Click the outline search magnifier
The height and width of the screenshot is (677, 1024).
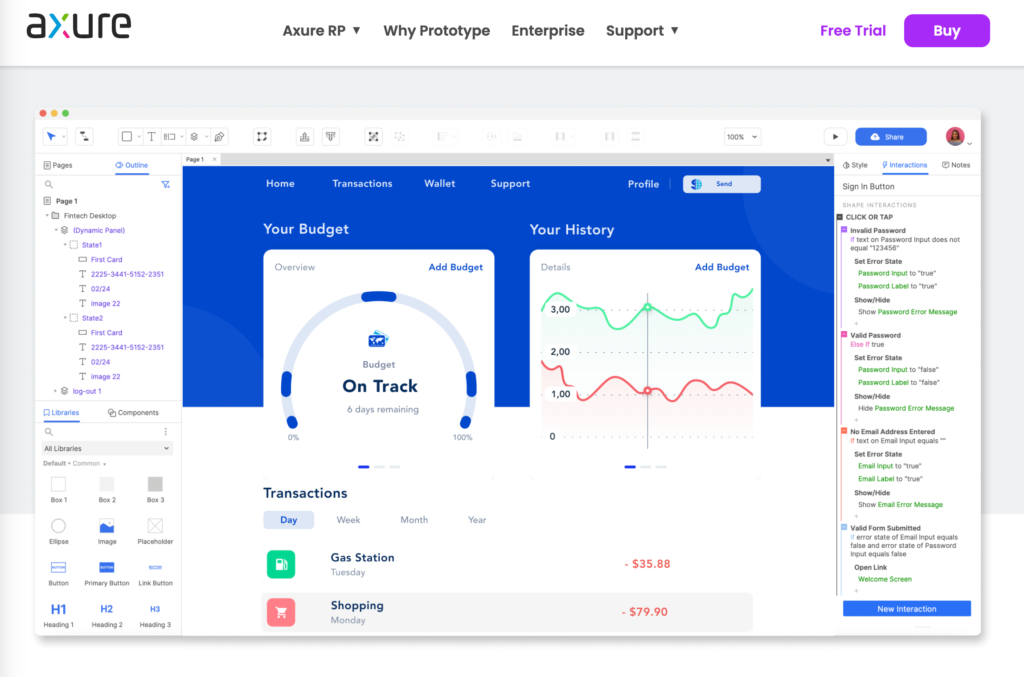48,185
